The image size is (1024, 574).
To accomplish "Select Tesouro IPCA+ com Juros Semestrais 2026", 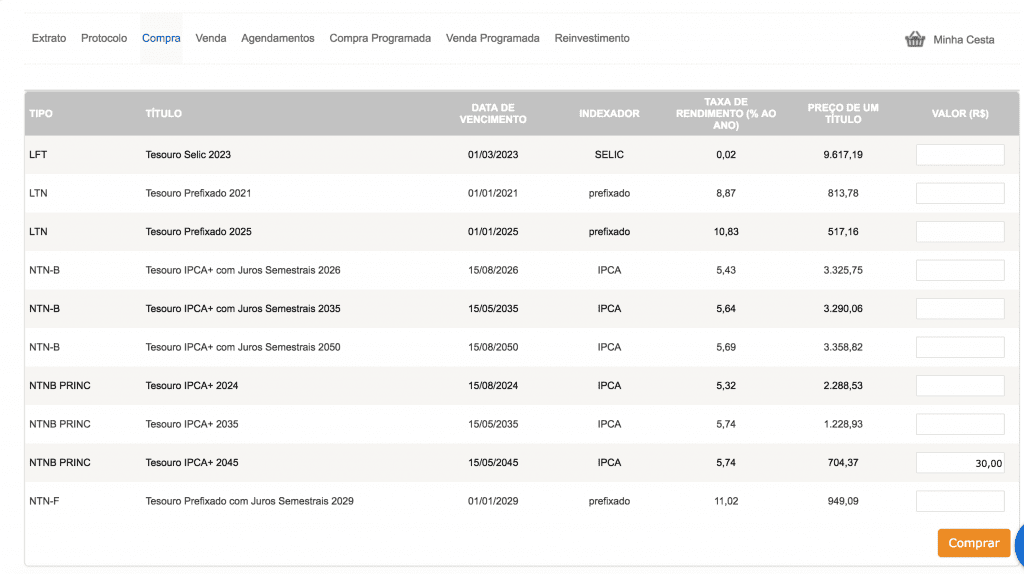I will (x=242, y=270).
